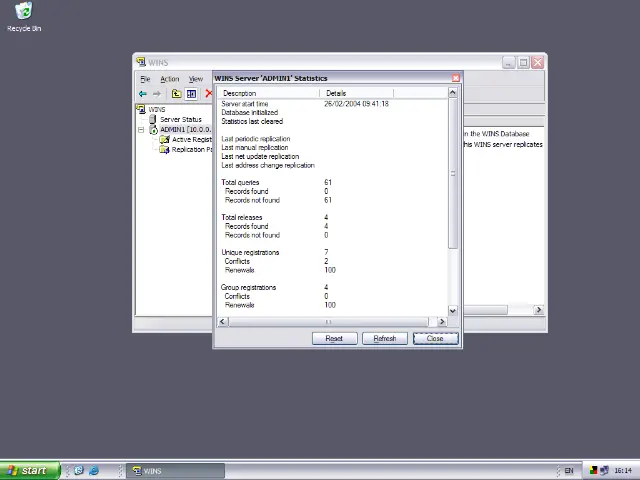The width and height of the screenshot is (640, 480).
Task: Click scroll-right arrow in WINS main pane
Action: tap(539, 310)
